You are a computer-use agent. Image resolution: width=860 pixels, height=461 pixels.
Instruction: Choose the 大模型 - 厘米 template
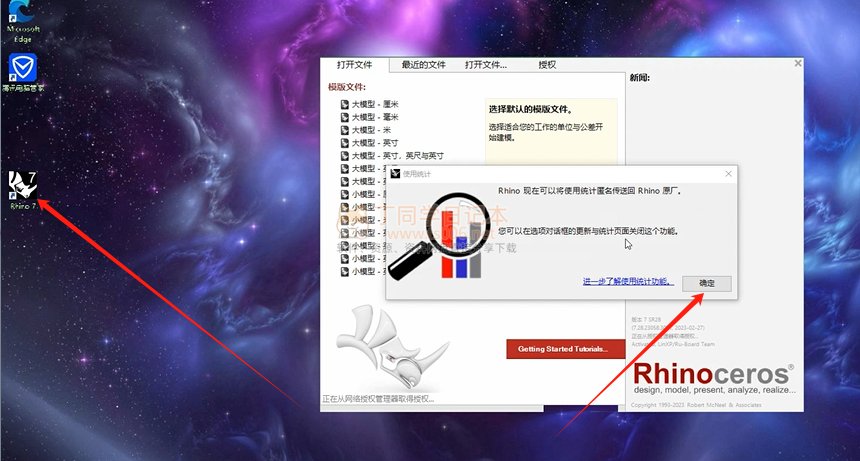click(x=369, y=104)
